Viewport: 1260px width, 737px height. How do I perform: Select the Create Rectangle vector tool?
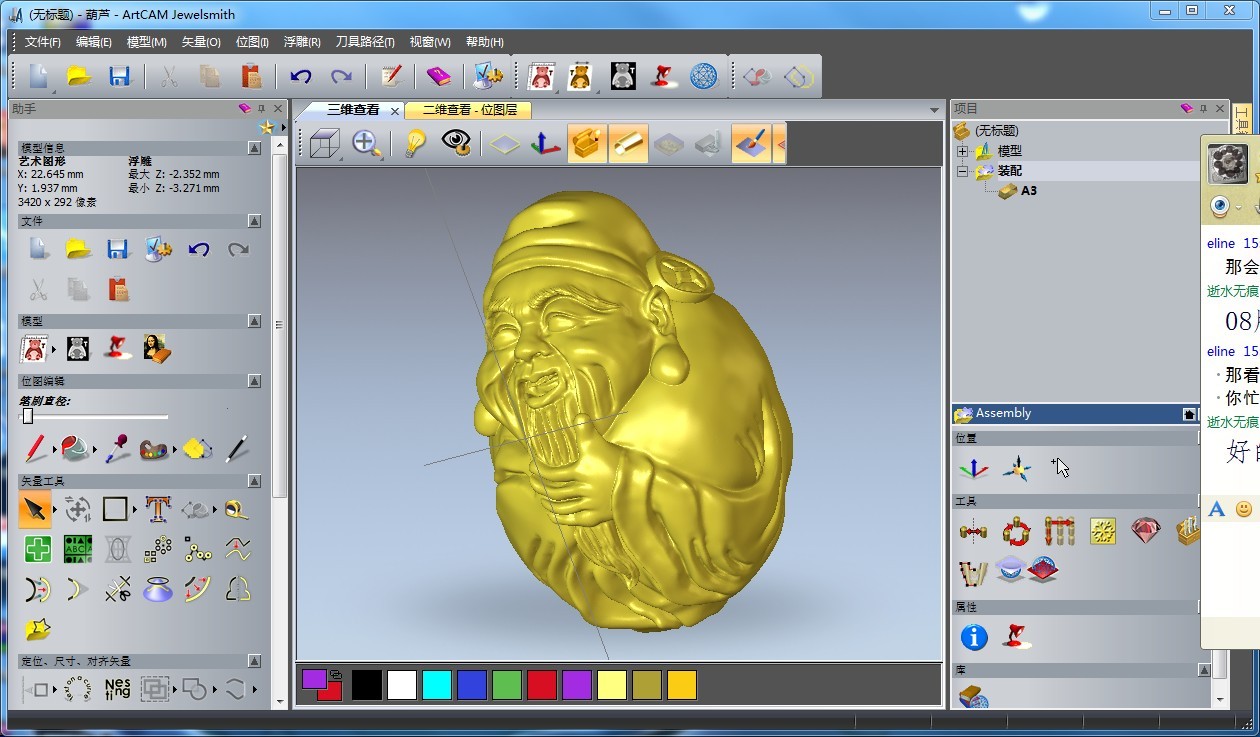(x=115, y=510)
